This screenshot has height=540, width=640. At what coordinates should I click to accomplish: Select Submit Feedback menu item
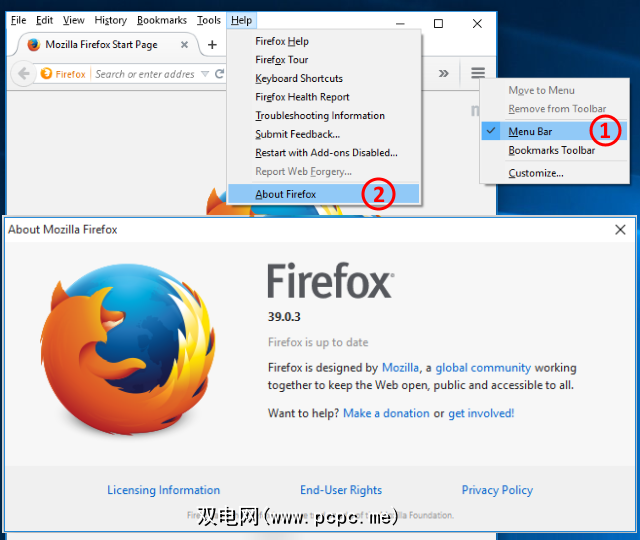[324, 134]
